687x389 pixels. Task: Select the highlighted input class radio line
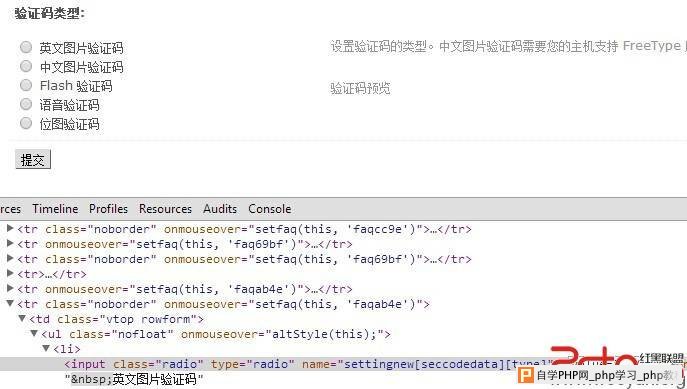click(x=344, y=364)
